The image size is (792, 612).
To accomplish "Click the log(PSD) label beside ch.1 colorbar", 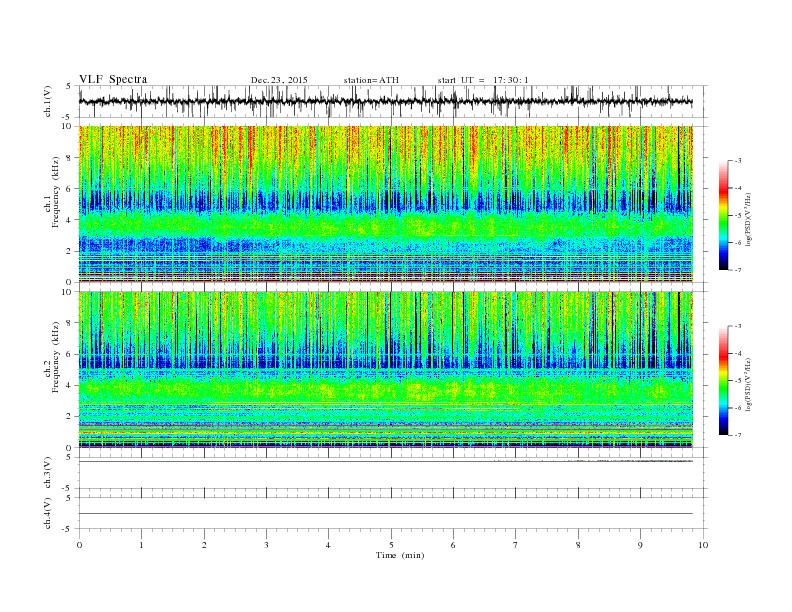I will coord(749,219).
